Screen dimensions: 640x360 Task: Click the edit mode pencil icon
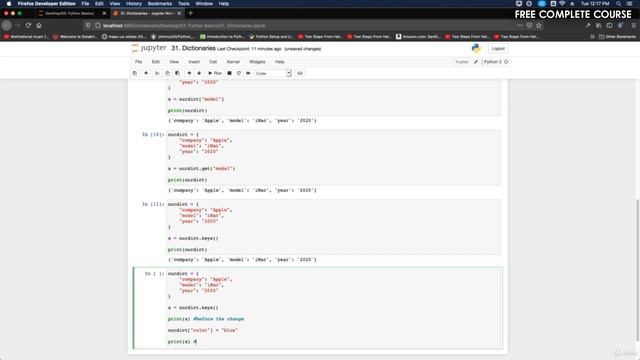pyautogui.click(x=476, y=62)
